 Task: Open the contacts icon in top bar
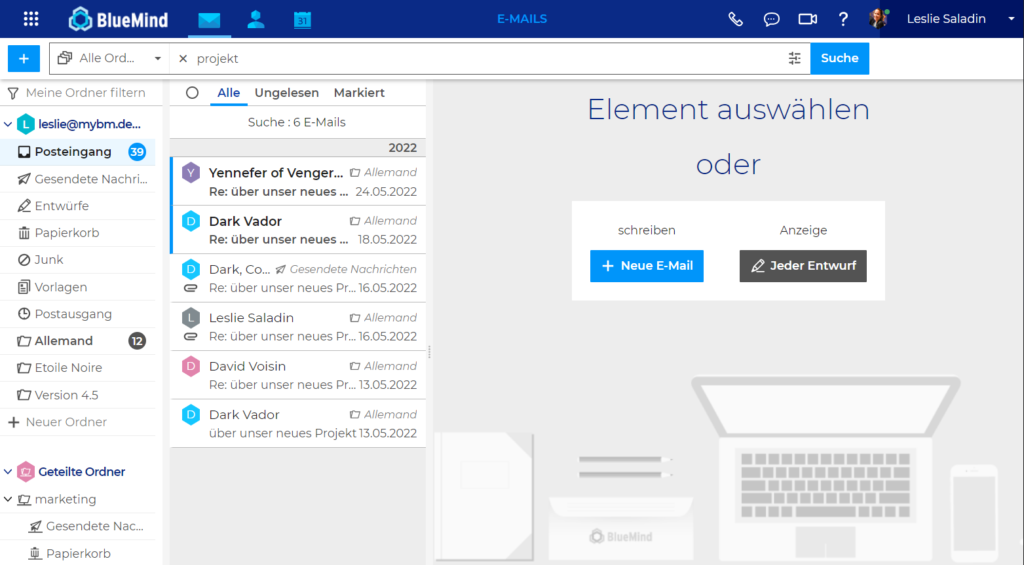(x=256, y=19)
